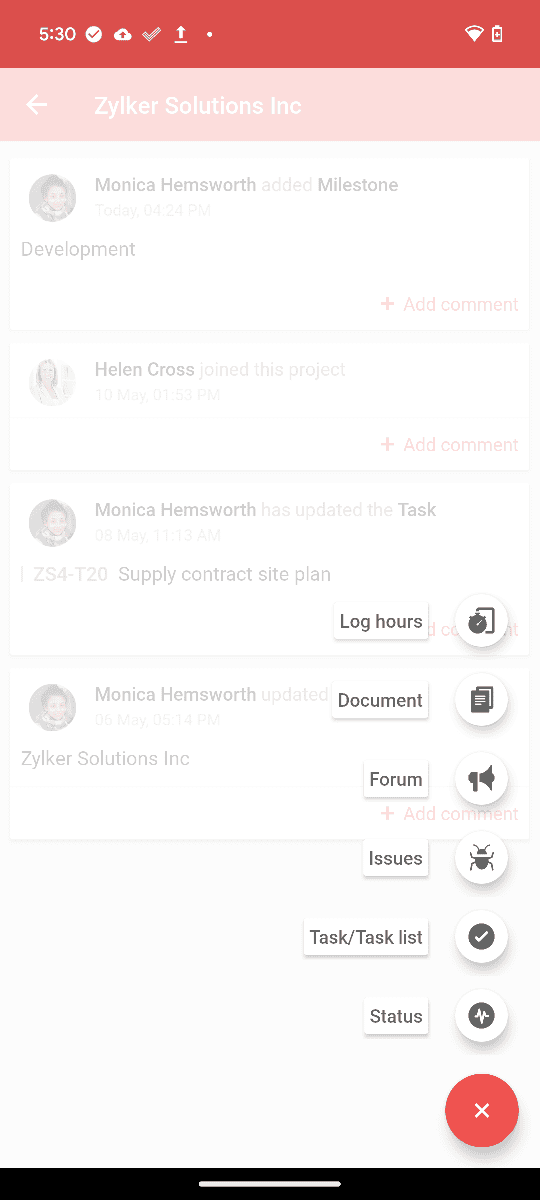540x1200 pixels.
Task: Open Monica Hemsworth's avatar on Milestone post
Action: (52, 197)
